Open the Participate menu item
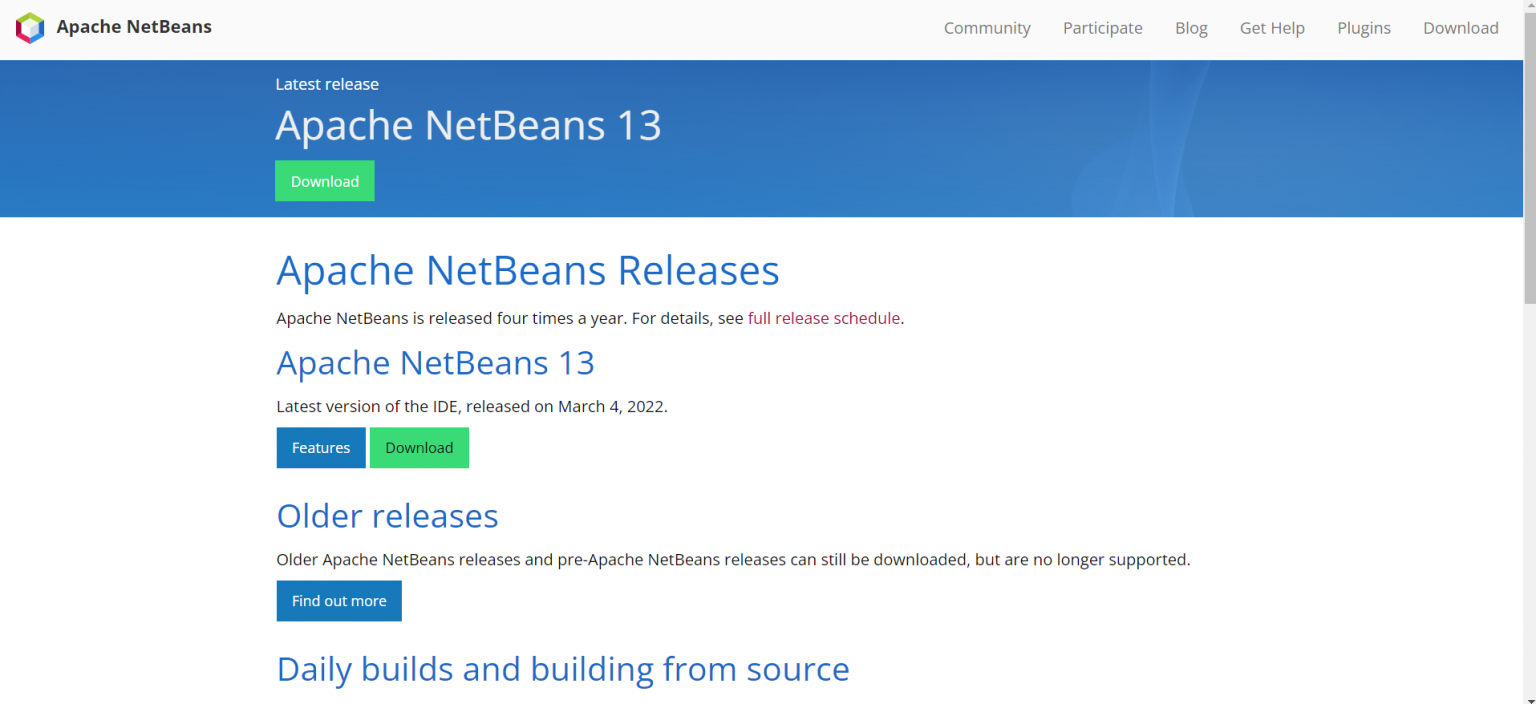Image resolution: width=1536 pixels, height=704 pixels. (1102, 28)
